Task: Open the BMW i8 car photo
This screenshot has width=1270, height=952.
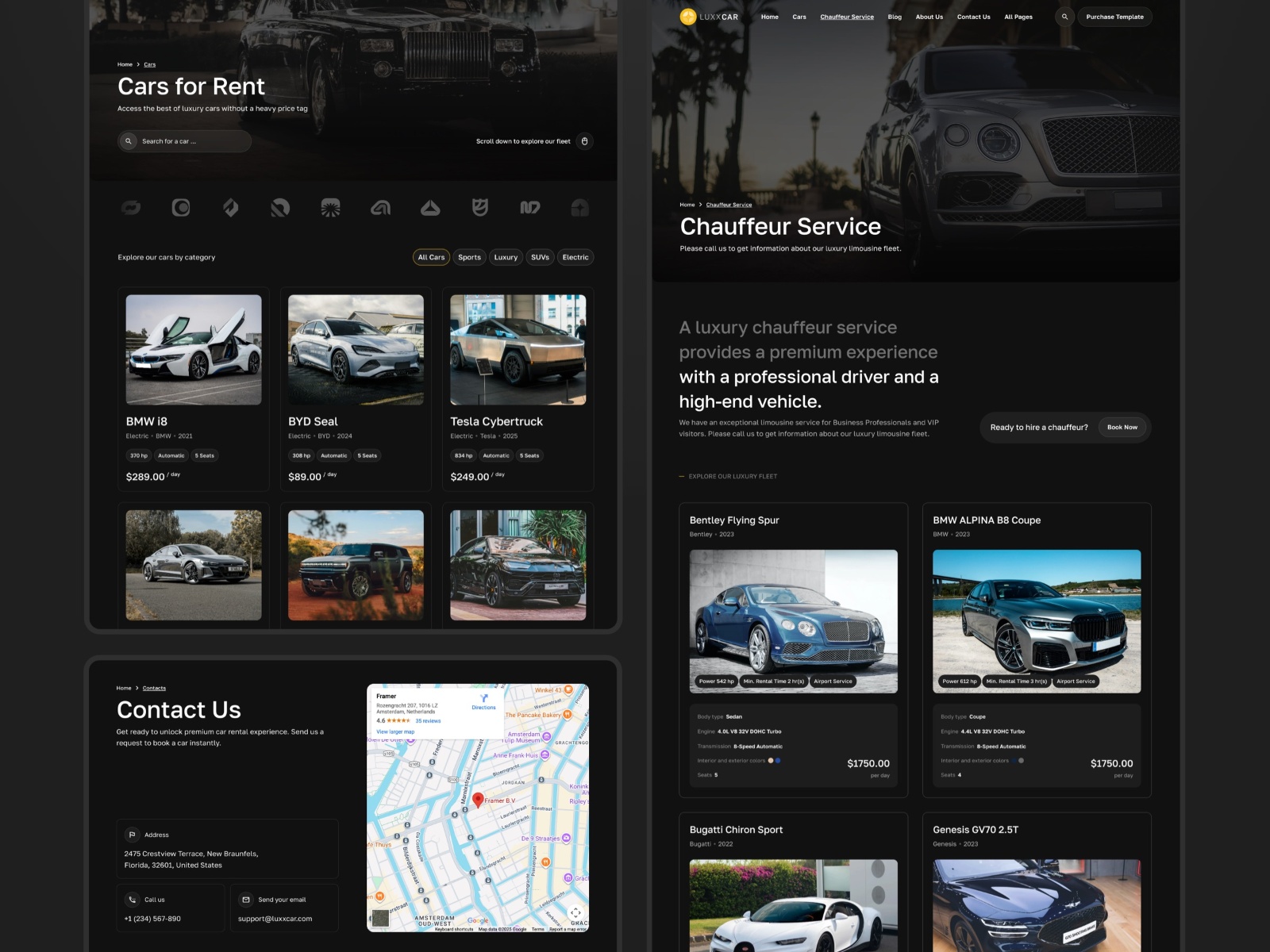Action: coord(194,350)
